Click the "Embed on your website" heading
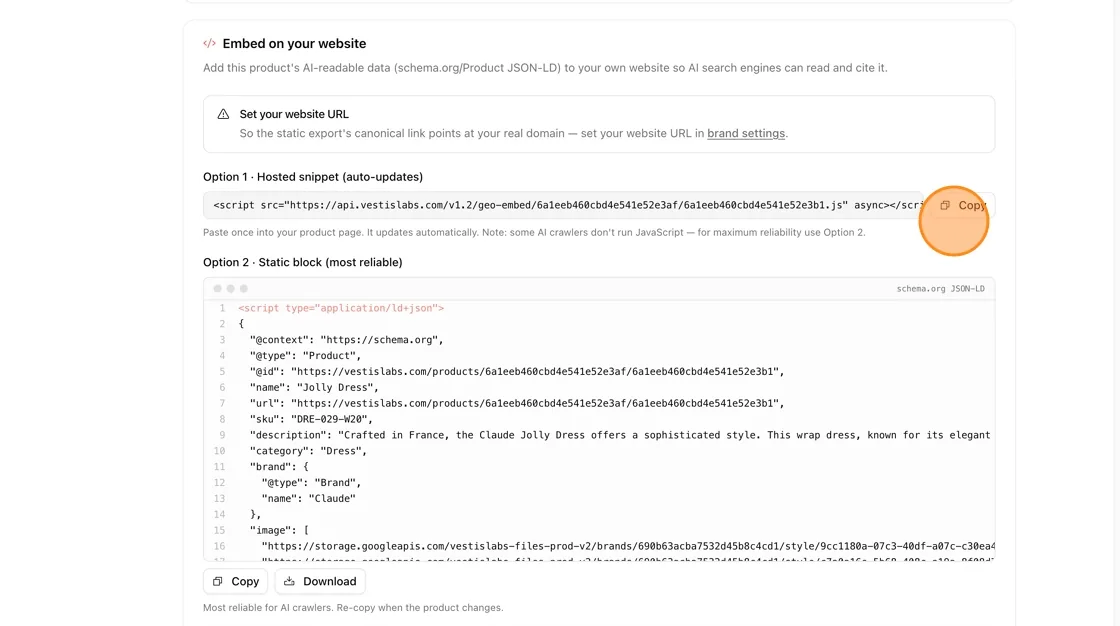The image size is (1120, 626). click(294, 44)
